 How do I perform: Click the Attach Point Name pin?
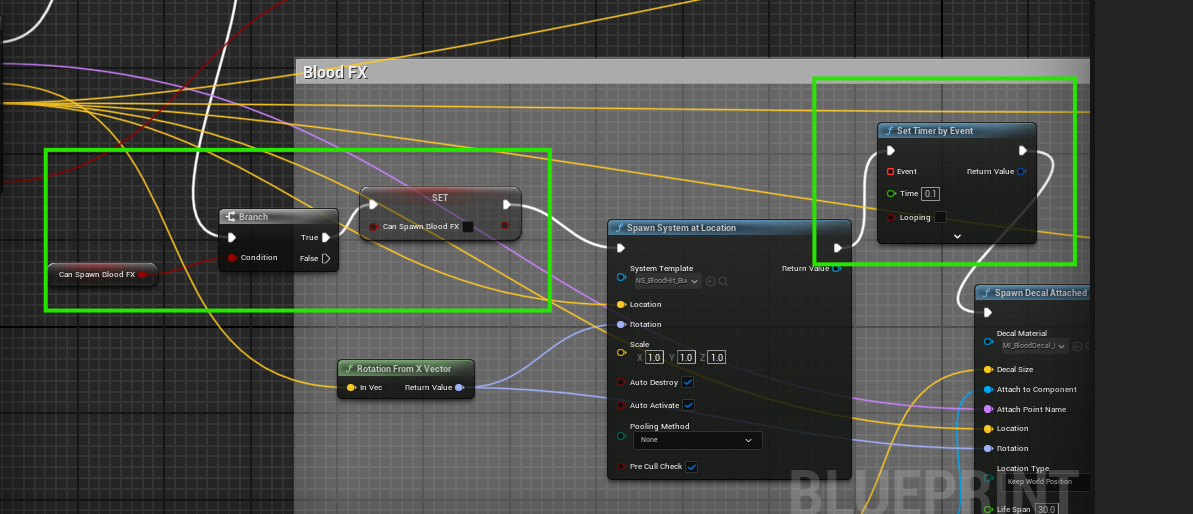[x=988, y=409]
